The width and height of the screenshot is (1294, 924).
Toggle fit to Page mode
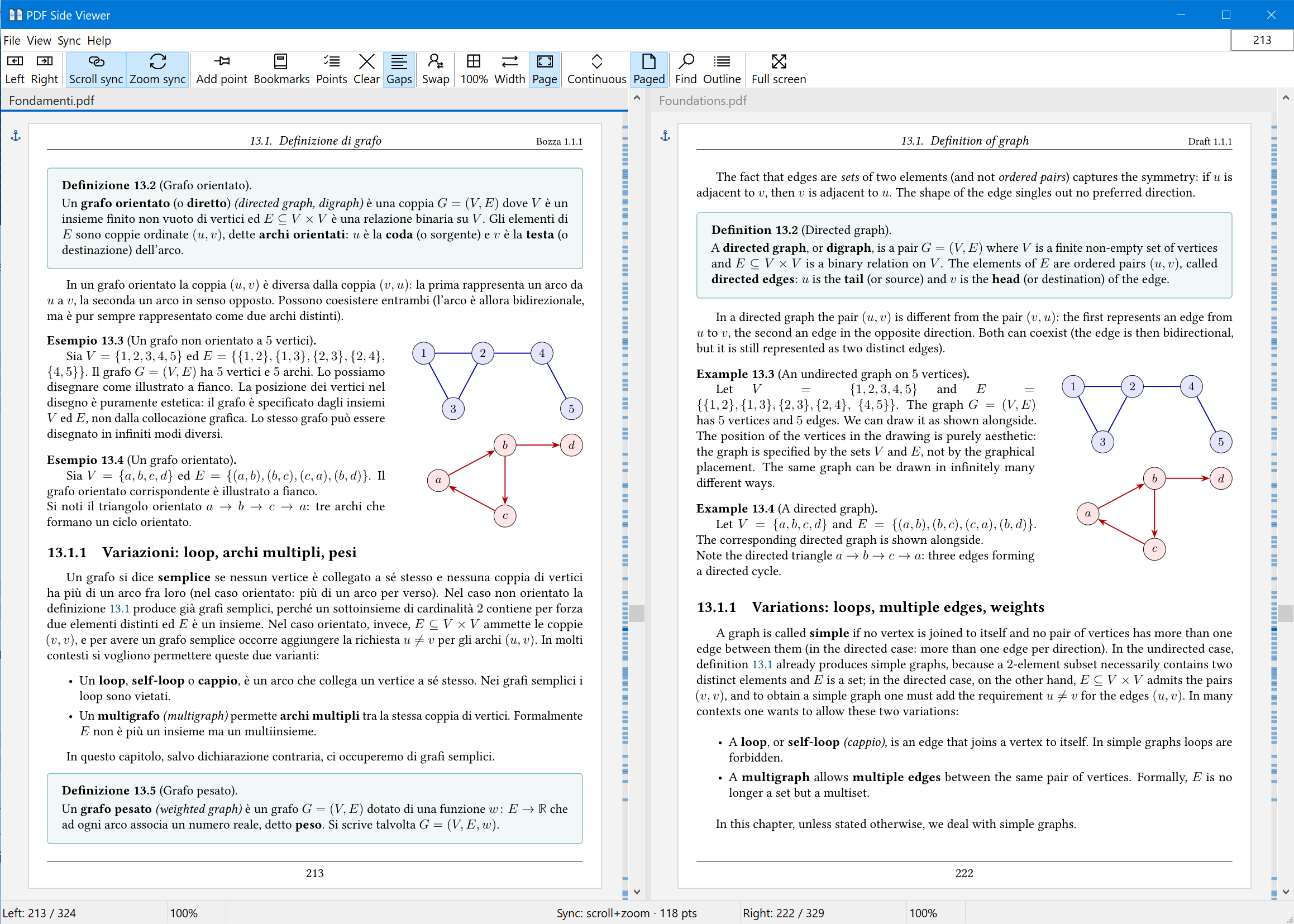[545, 69]
